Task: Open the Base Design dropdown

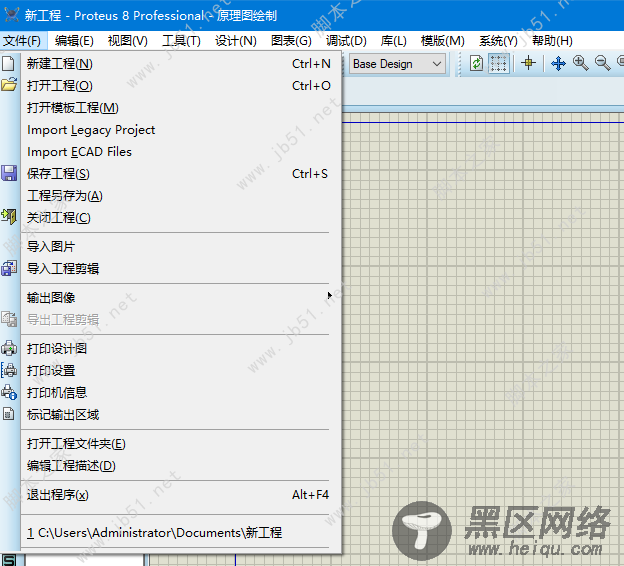Action: pyautogui.click(x=397, y=64)
